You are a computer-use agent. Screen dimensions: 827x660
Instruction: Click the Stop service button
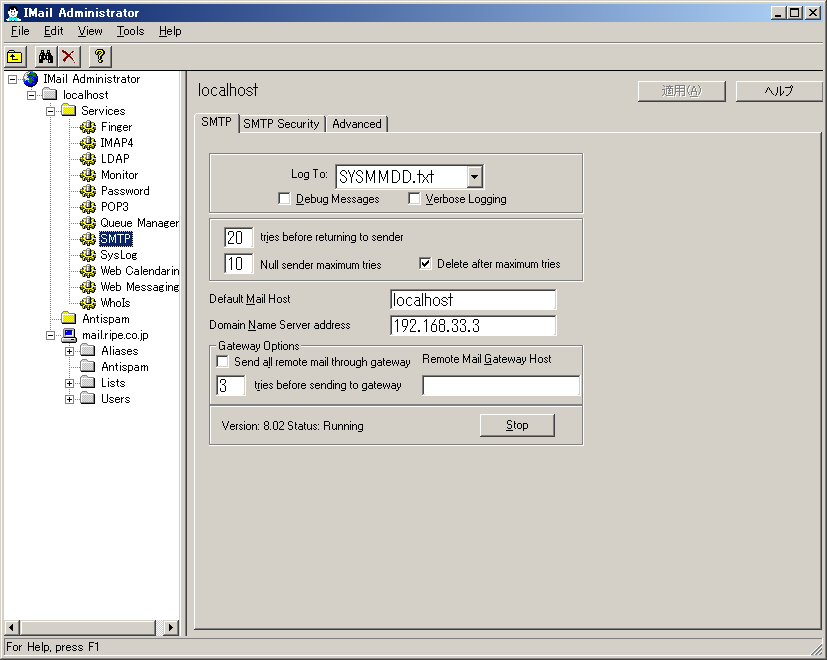coord(517,425)
